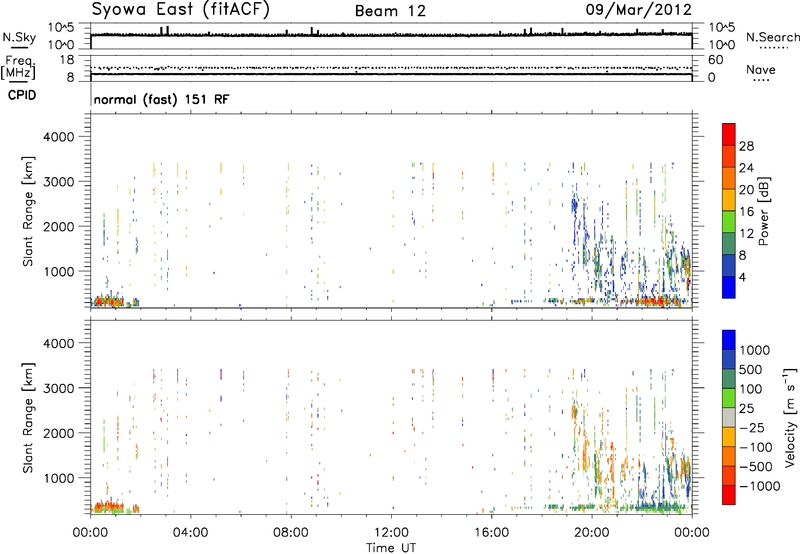This screenshot has height=554, width=800.
Task: Click the '500' label on Velocity colorbar
Action: point(751,370)
